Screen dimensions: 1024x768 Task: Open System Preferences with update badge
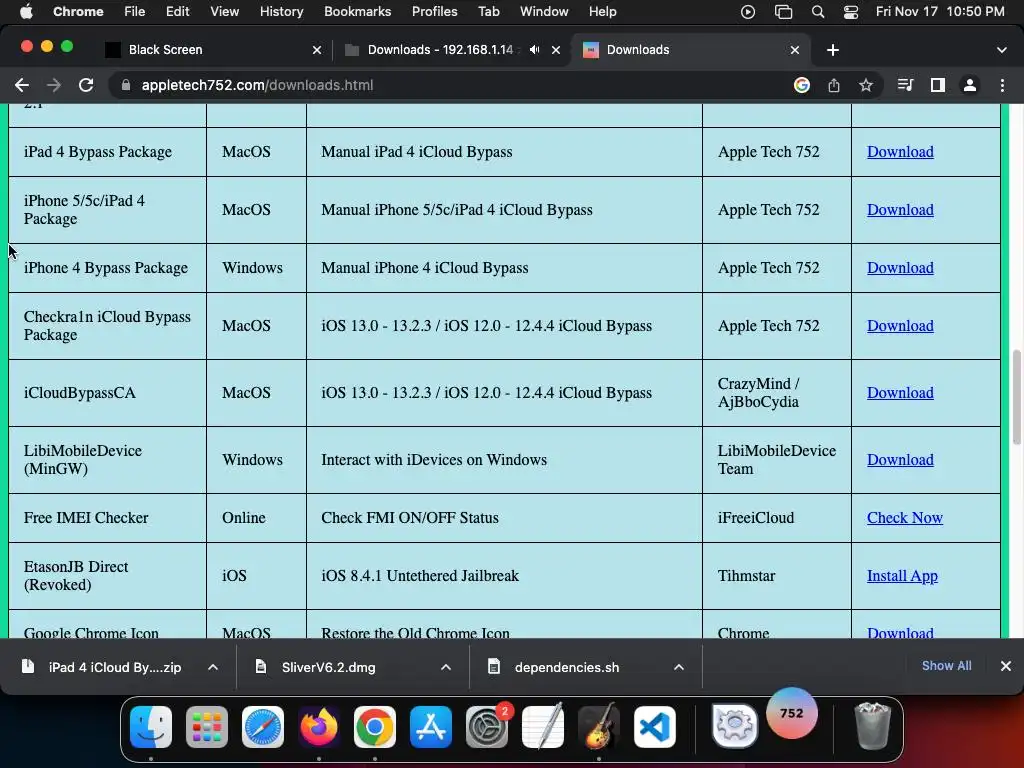pos(487,727)
